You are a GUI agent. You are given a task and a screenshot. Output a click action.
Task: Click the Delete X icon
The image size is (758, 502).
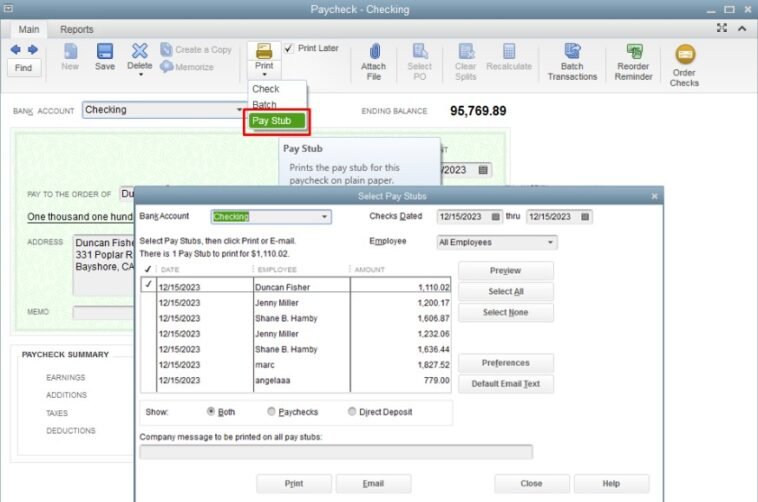click(140, 51)
